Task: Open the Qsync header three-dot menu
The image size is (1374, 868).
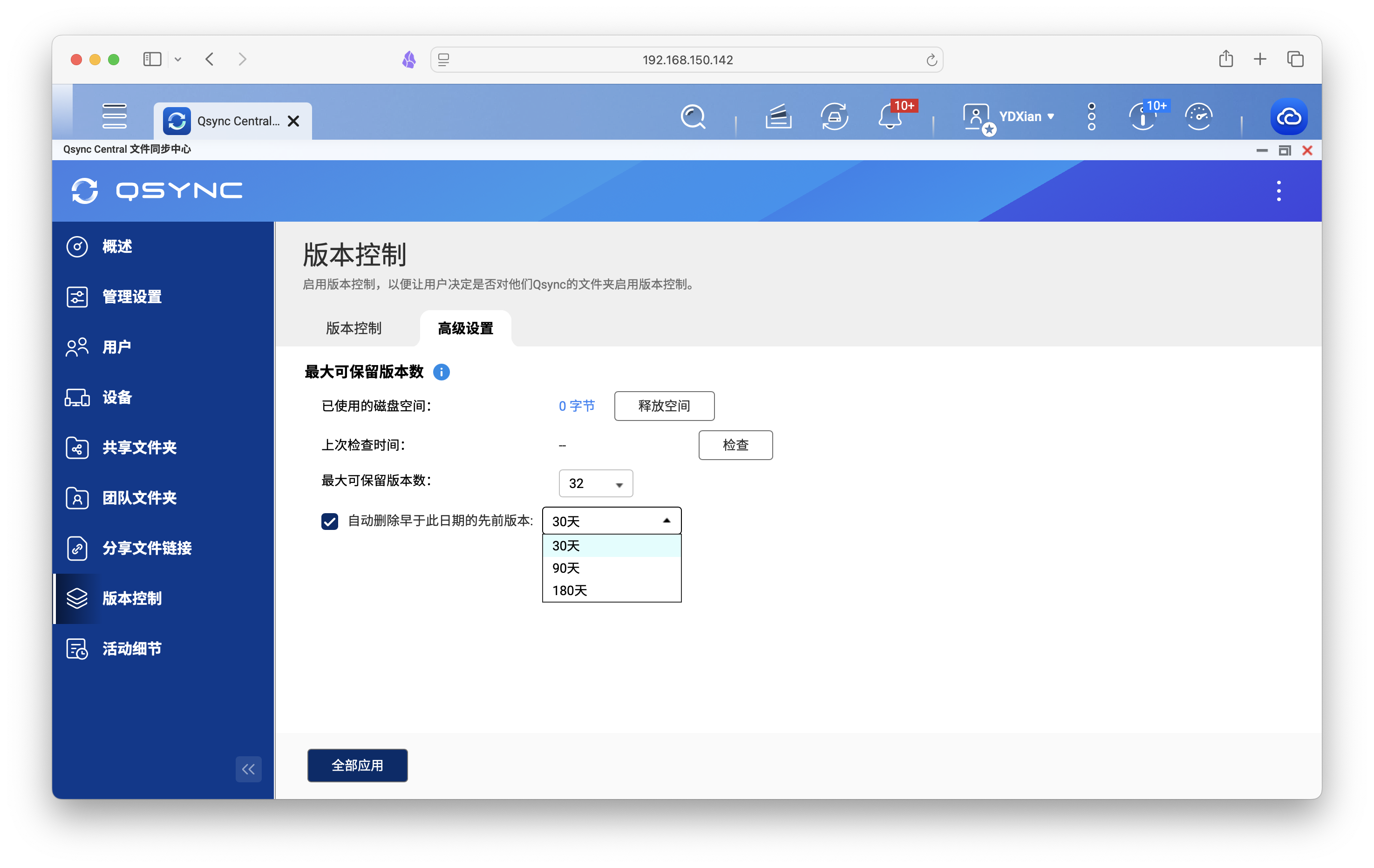Action: point(1278,191)
